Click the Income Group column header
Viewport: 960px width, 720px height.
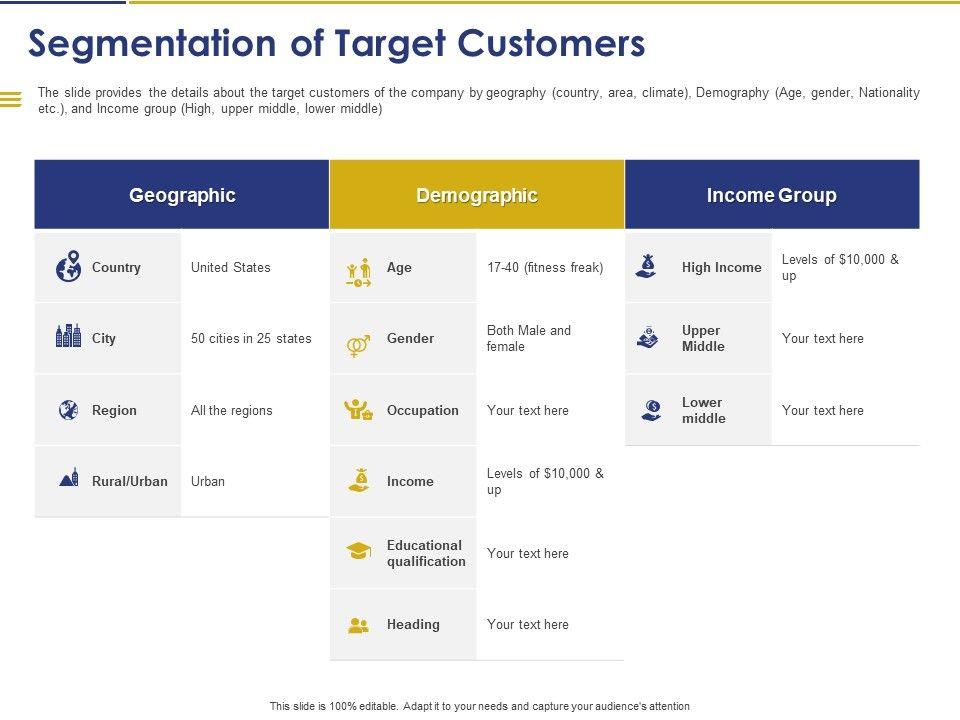(771, 195)
